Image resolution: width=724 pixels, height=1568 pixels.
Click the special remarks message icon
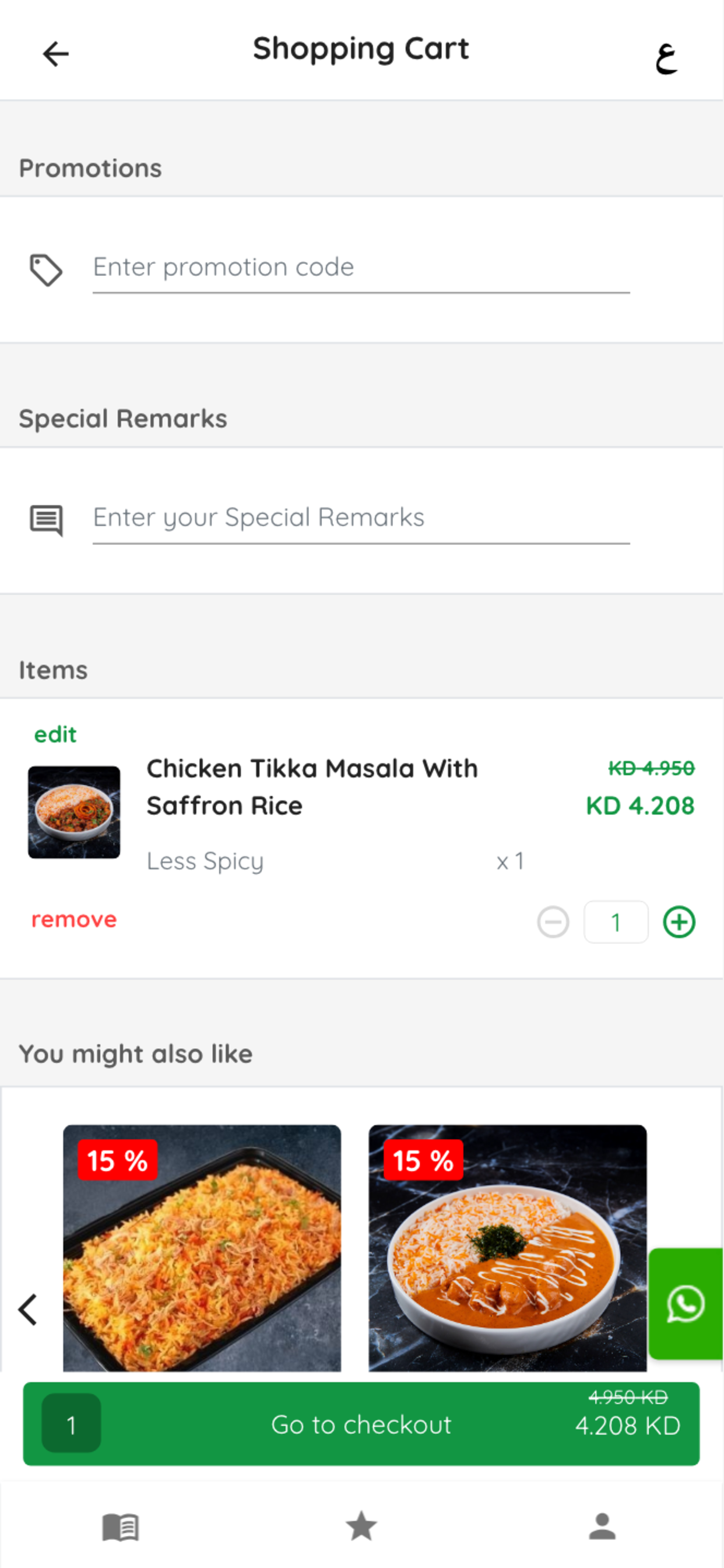click(x=46, y=520)
